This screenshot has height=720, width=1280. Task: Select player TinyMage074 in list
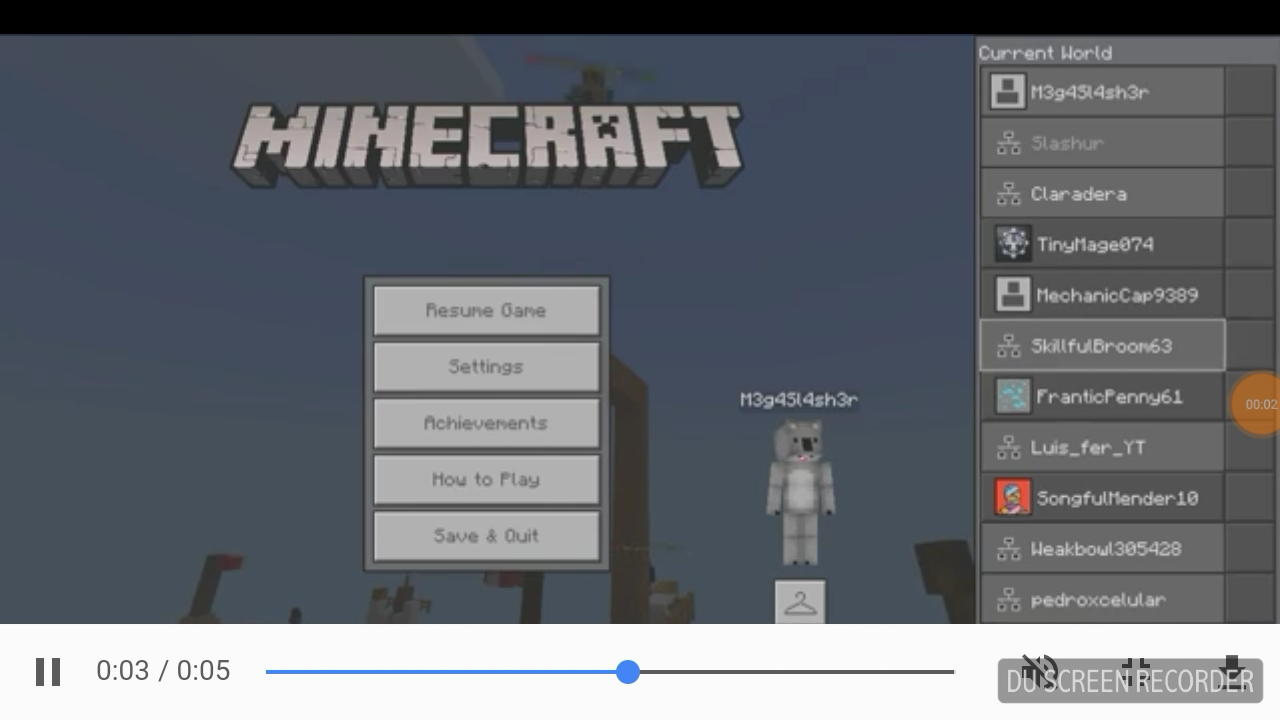click(x=1102, y=244)
